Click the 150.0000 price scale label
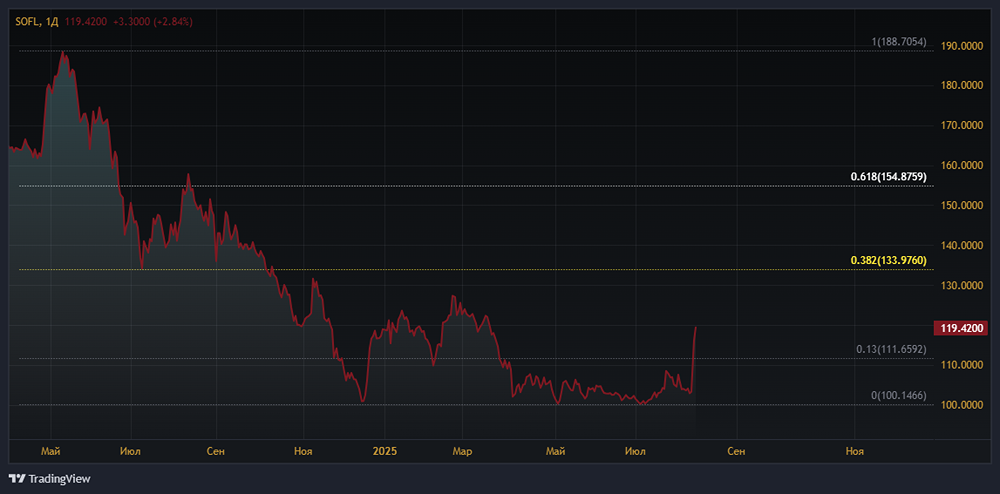The image size is (1000, 494). coord(962,206)
